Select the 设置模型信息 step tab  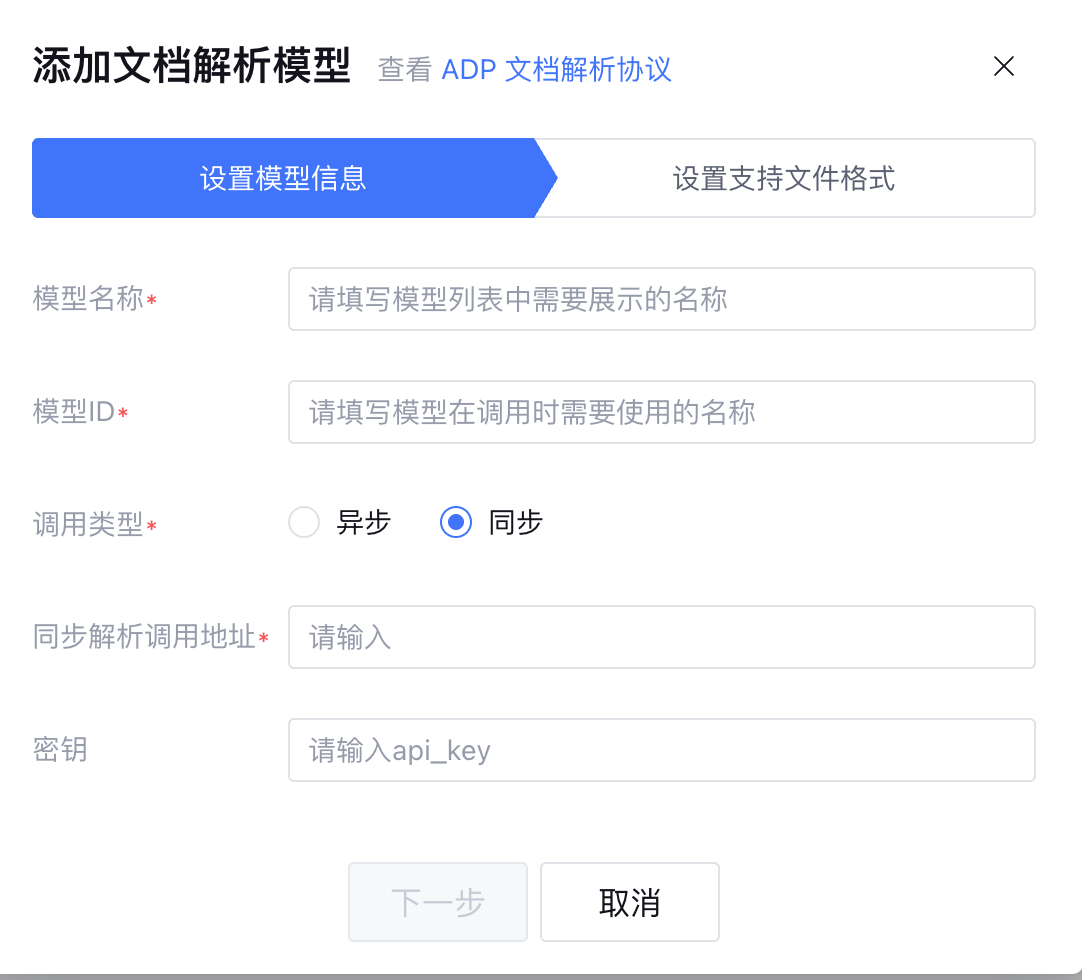pos(284,178)
